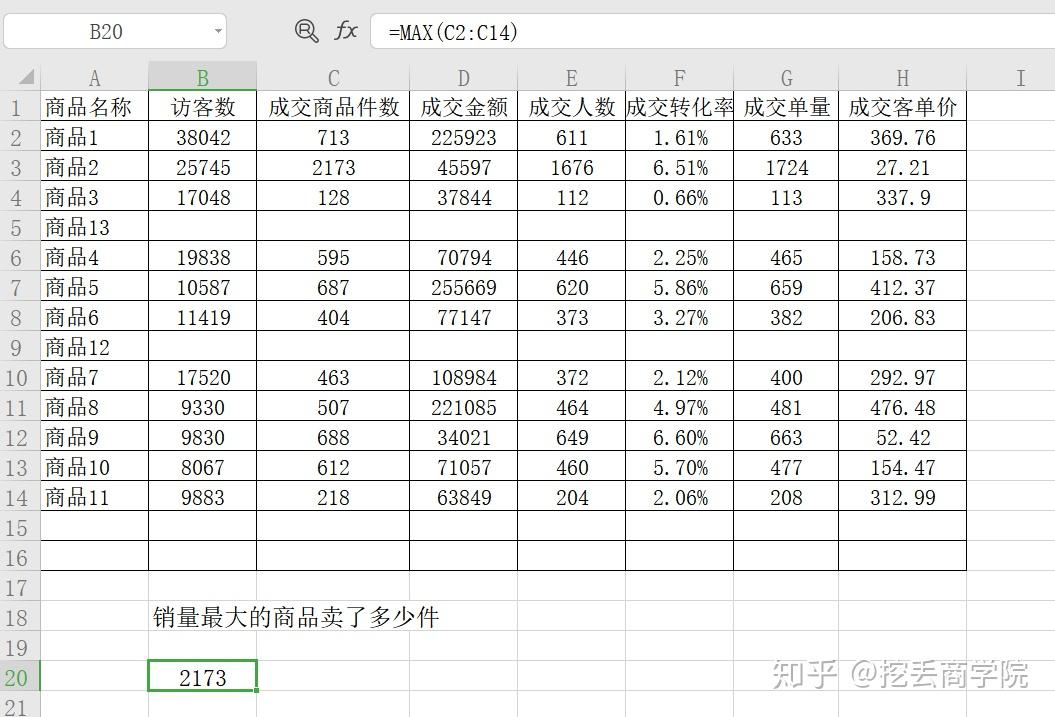1055x717 pixels.
Task: Select column H header
Action: (x=902, y=77)
